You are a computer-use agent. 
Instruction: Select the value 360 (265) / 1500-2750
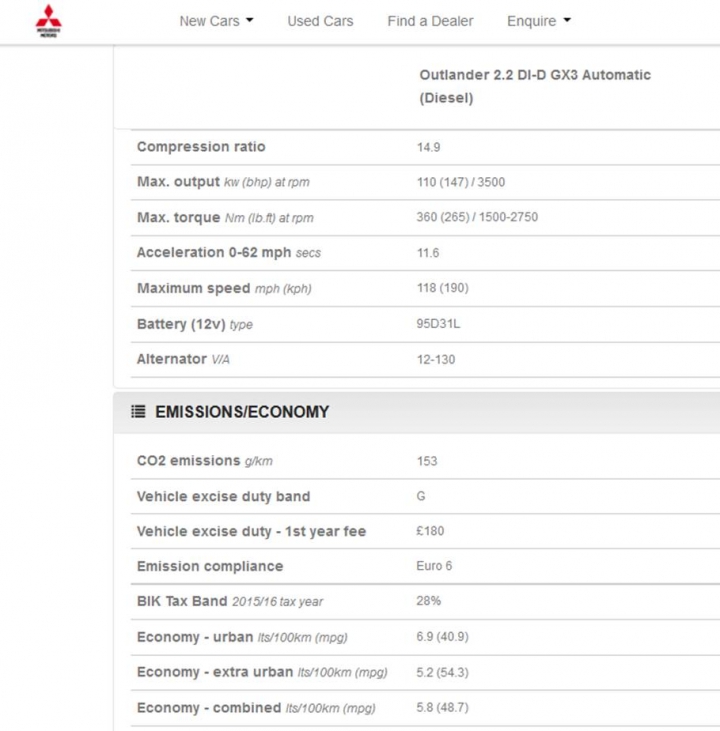point(477,217)
